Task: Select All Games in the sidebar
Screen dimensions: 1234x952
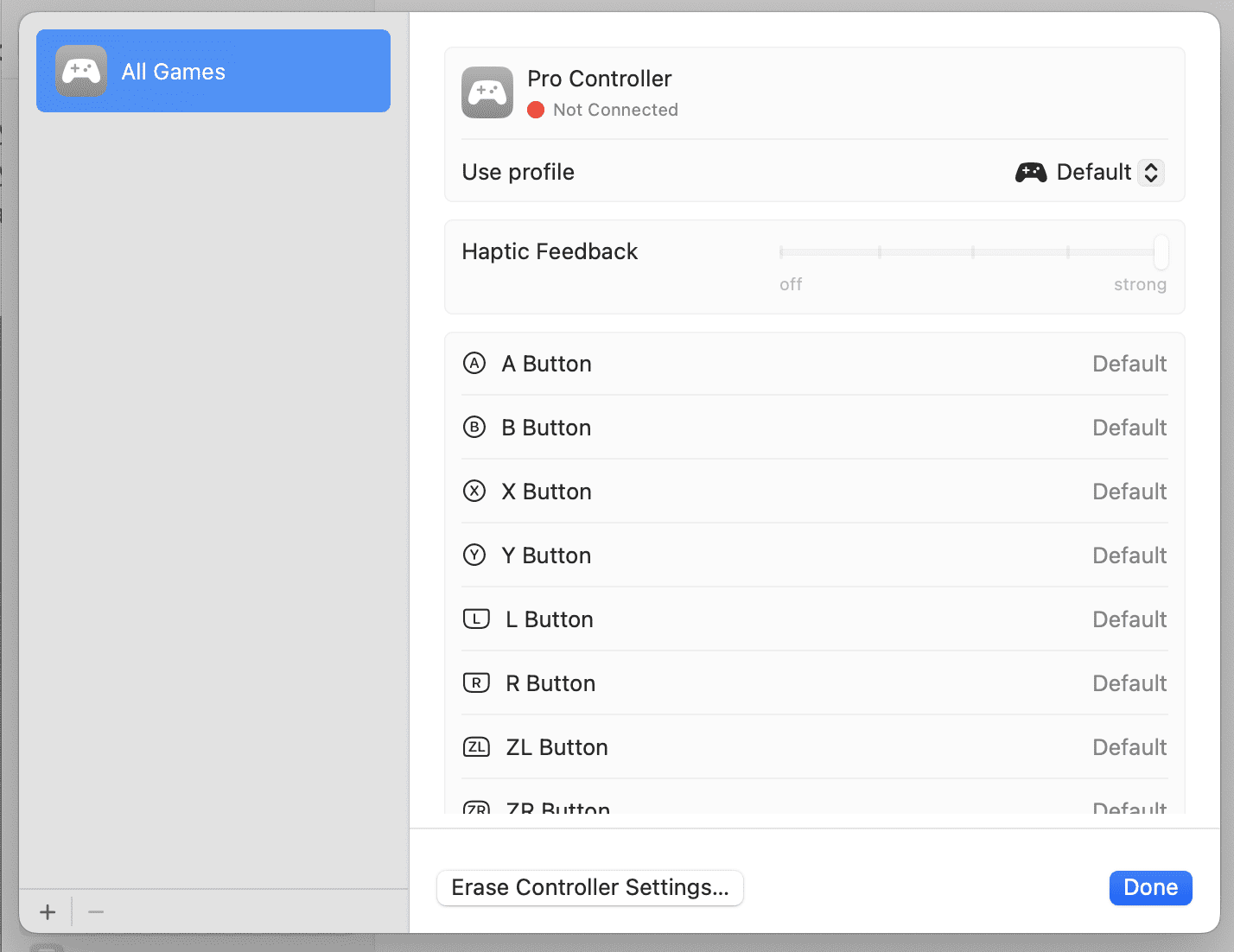Action: 213,72
